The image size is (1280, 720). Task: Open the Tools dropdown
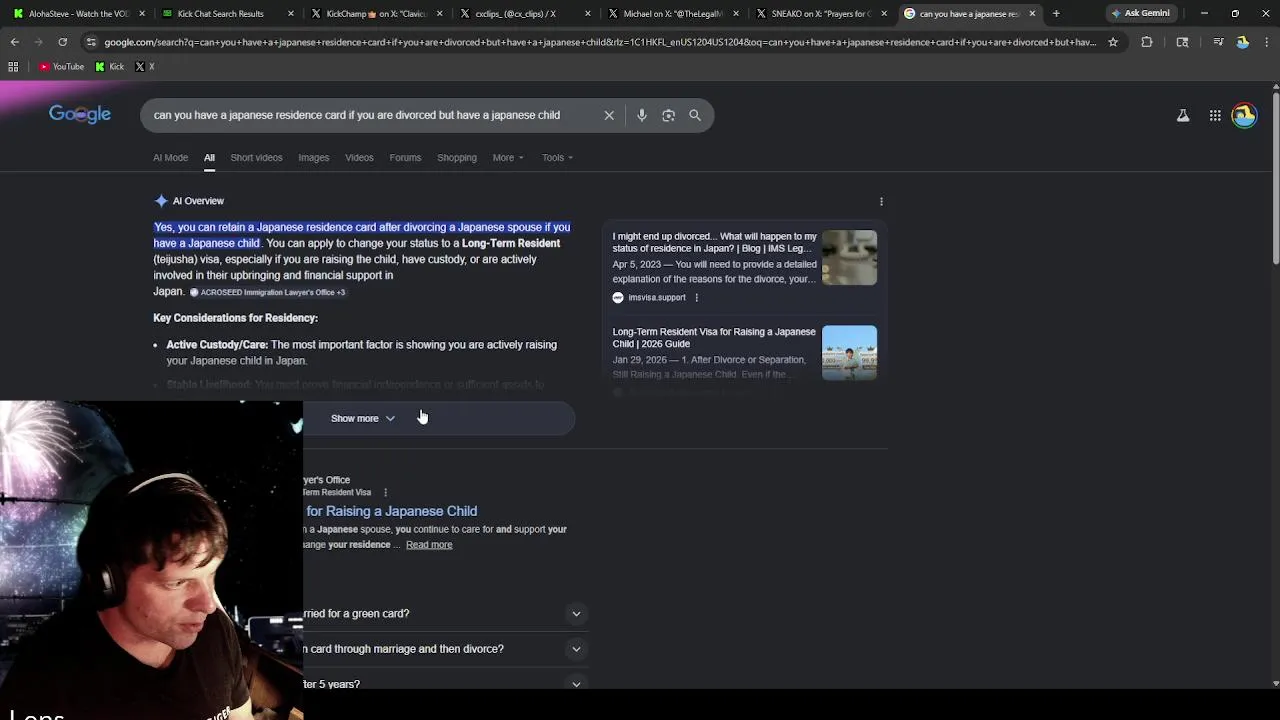(x=558, y=157)
